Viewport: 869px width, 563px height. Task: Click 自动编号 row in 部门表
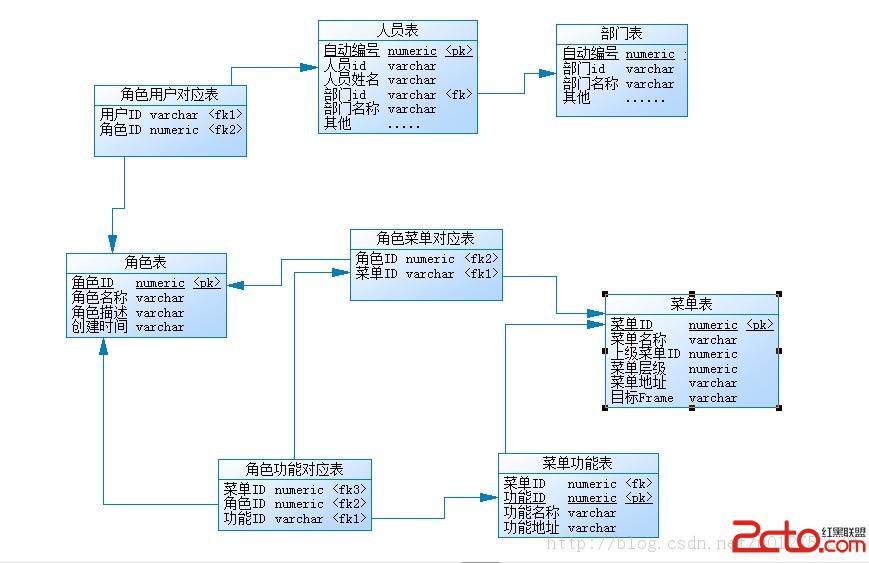pyautogui.click(x=624, y=54)
